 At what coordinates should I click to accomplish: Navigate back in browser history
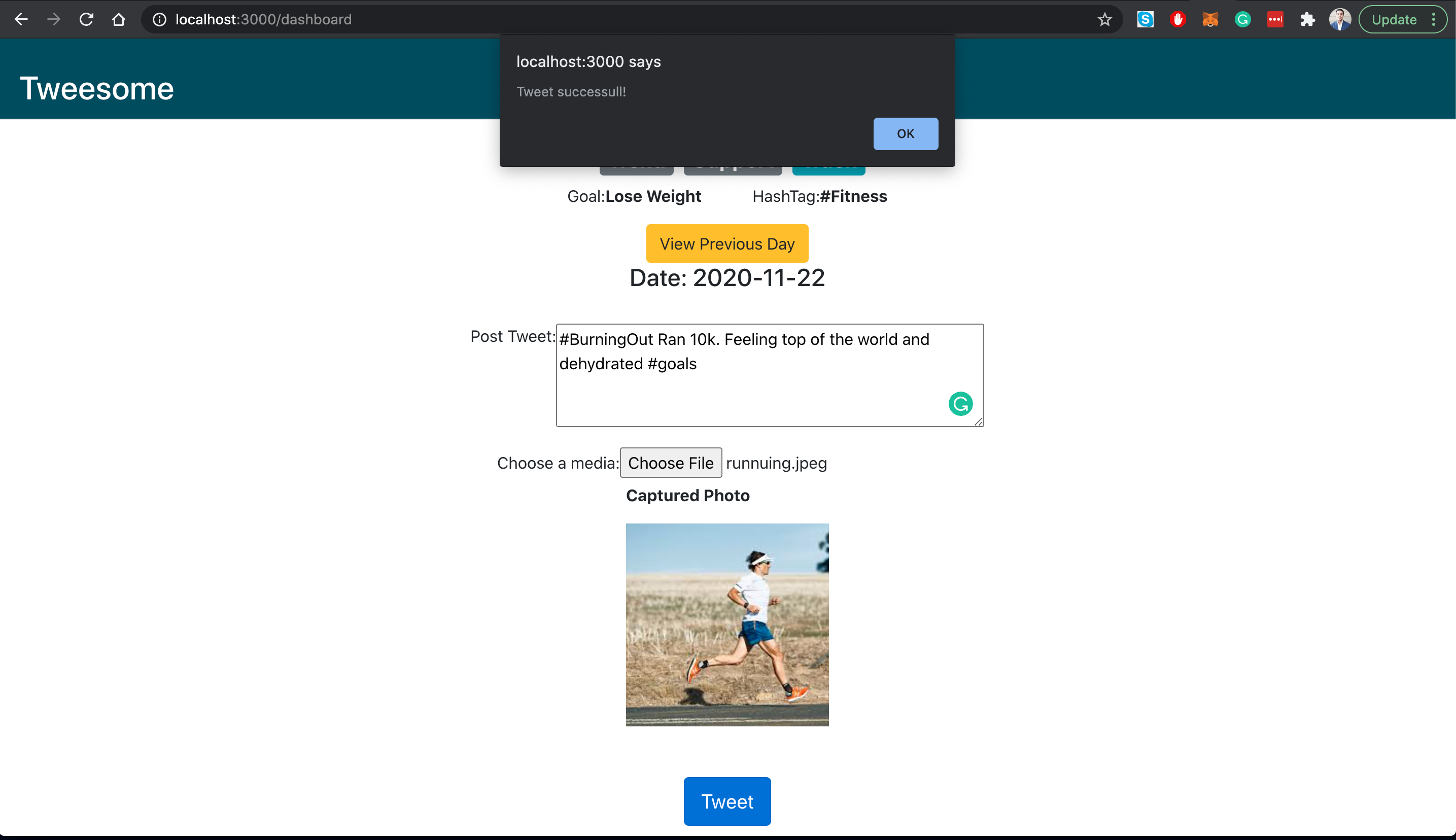21,20
